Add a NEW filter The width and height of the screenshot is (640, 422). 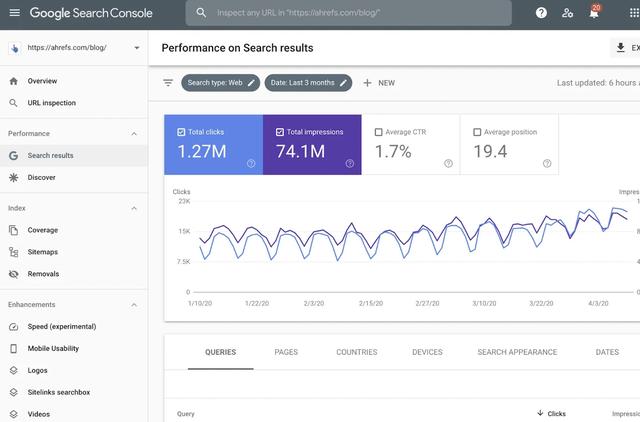tap(379, 83)
